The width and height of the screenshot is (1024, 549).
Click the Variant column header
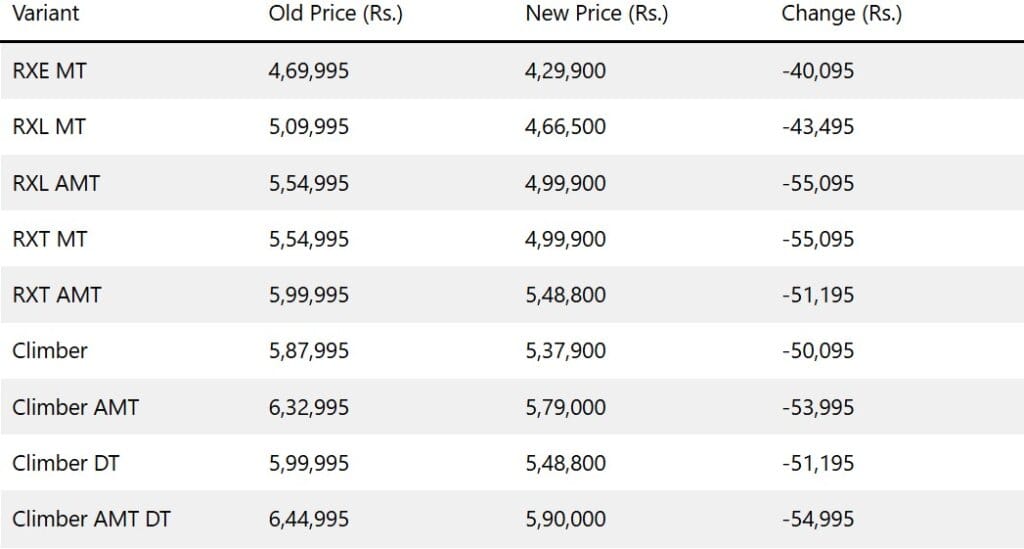coord(46,13)
